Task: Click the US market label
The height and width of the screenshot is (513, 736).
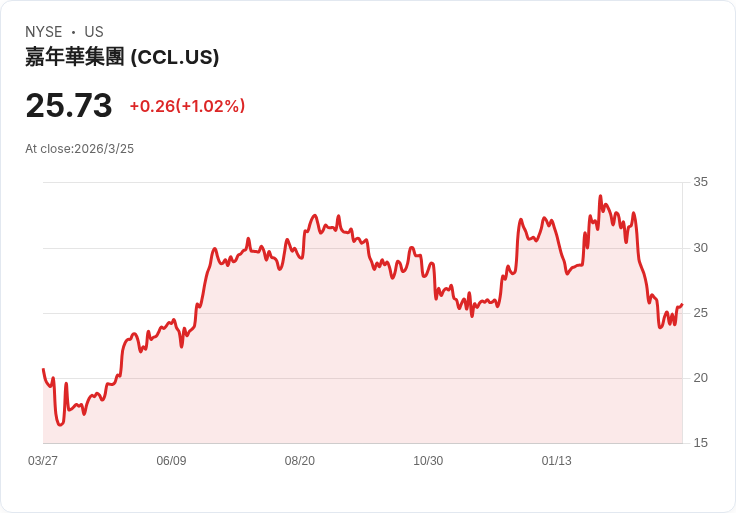Action: pyautogui.click(x=94, y=32)
